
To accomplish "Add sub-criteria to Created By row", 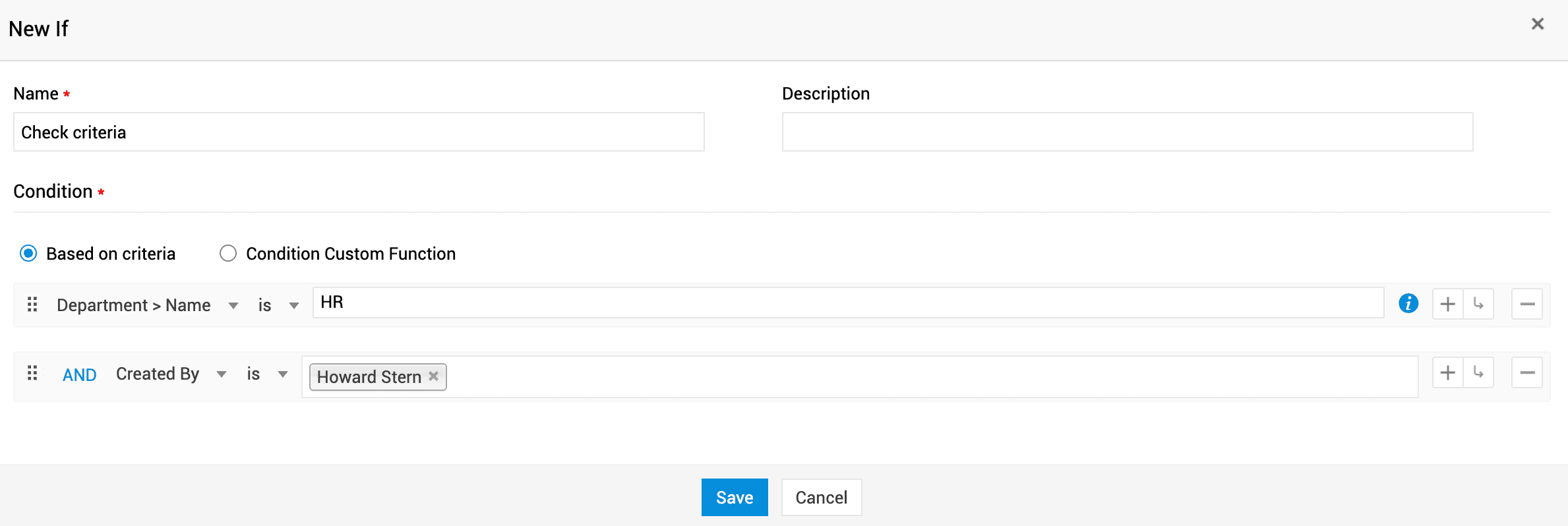I will point(1478,372).
